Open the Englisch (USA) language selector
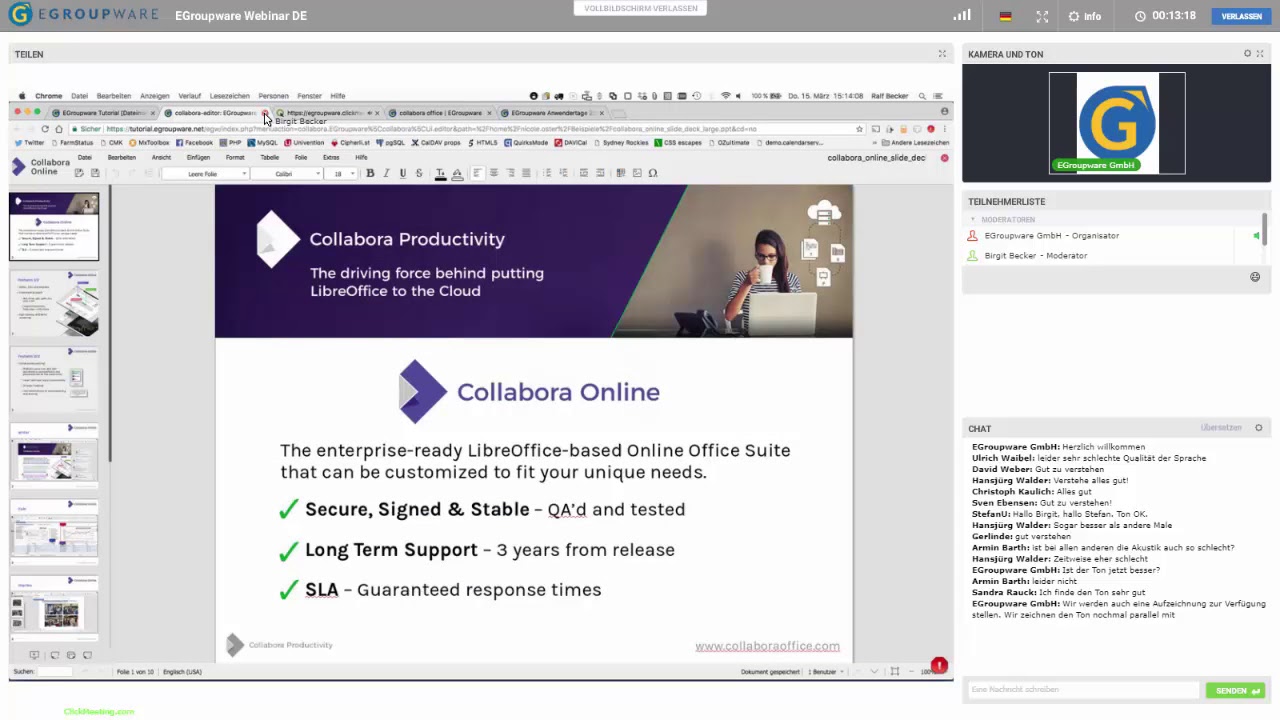 (x=182, y=672)
